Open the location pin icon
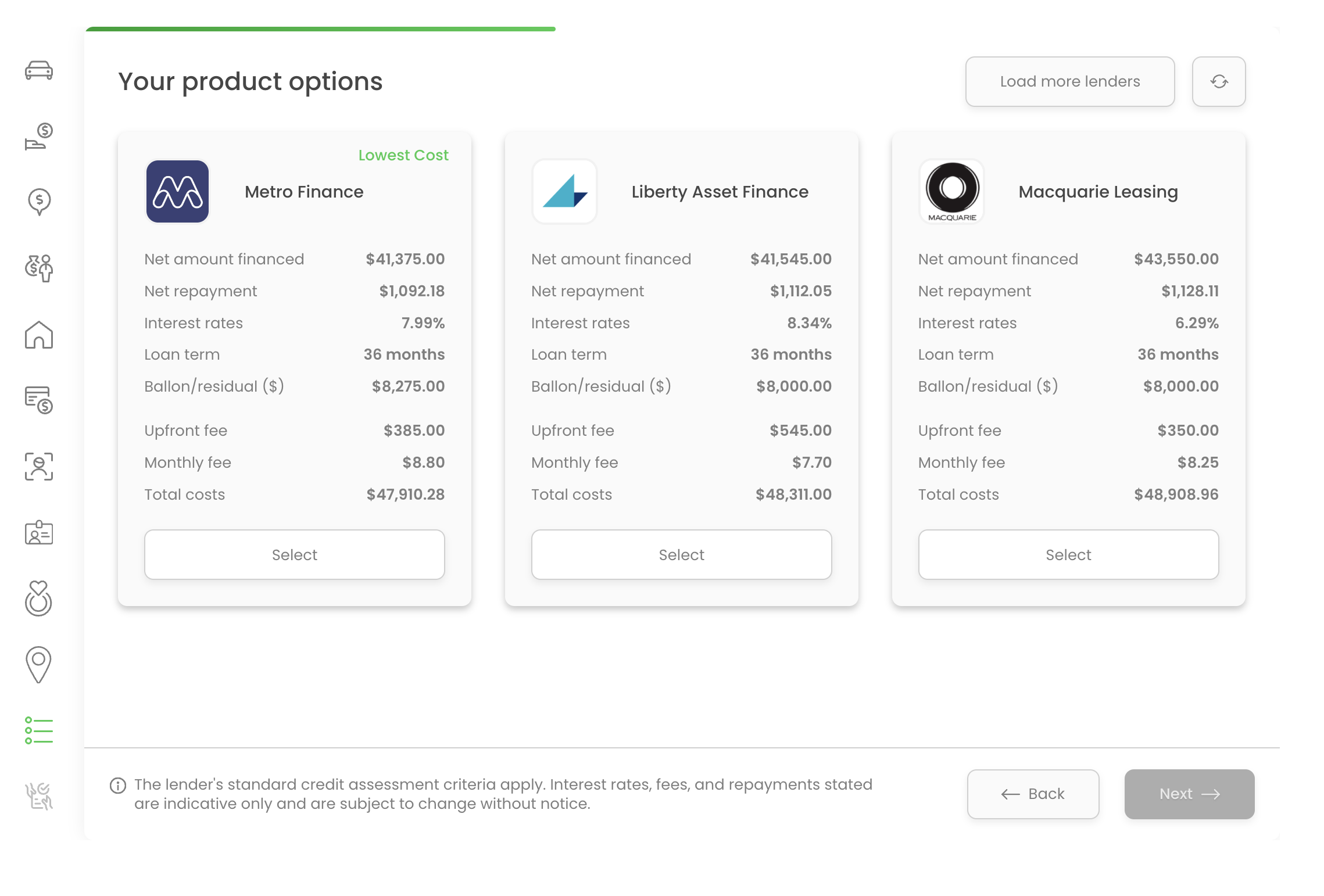 pos(39,665)
